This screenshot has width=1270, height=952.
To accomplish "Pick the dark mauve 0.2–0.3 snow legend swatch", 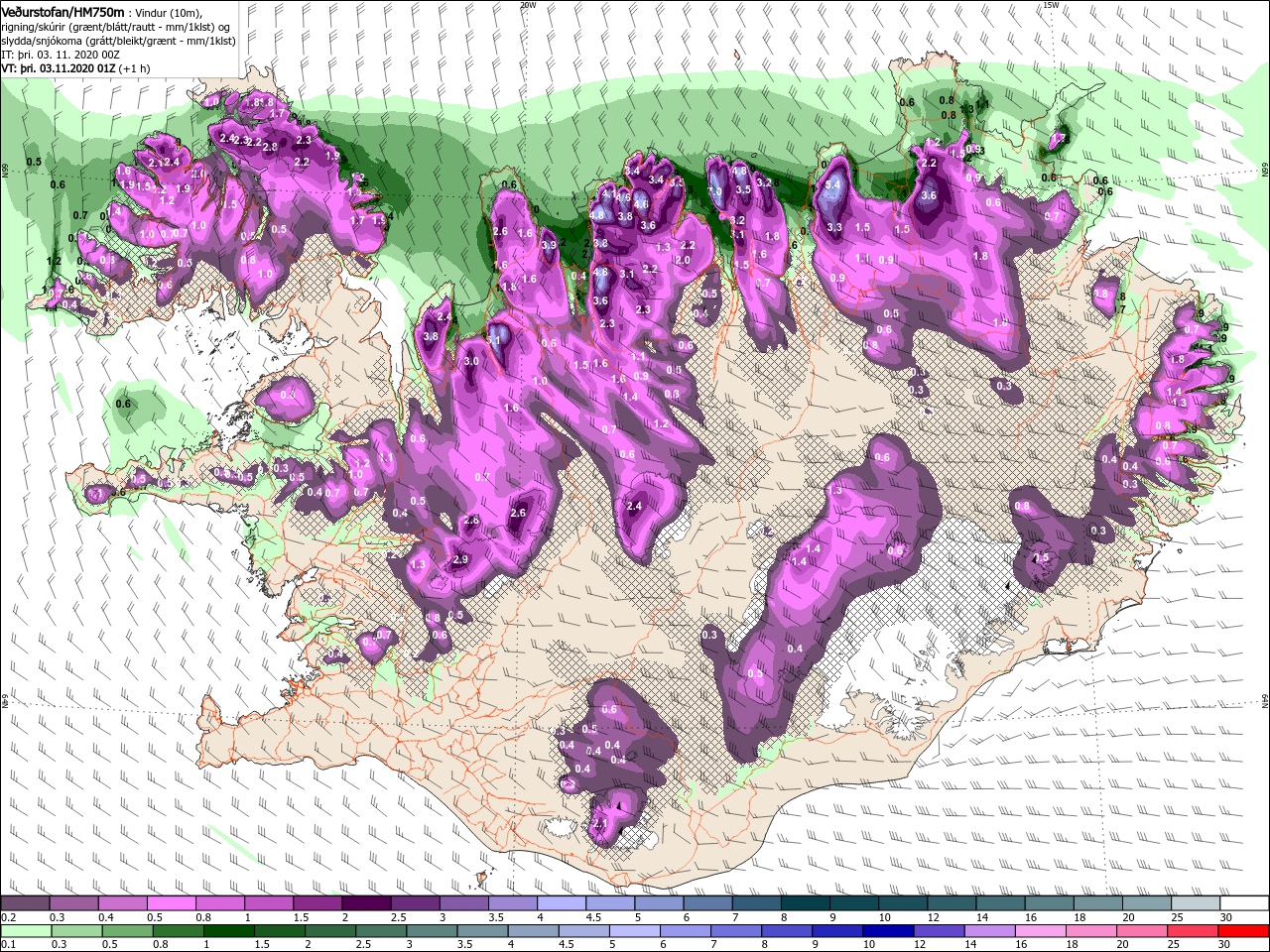I will 25,902.
